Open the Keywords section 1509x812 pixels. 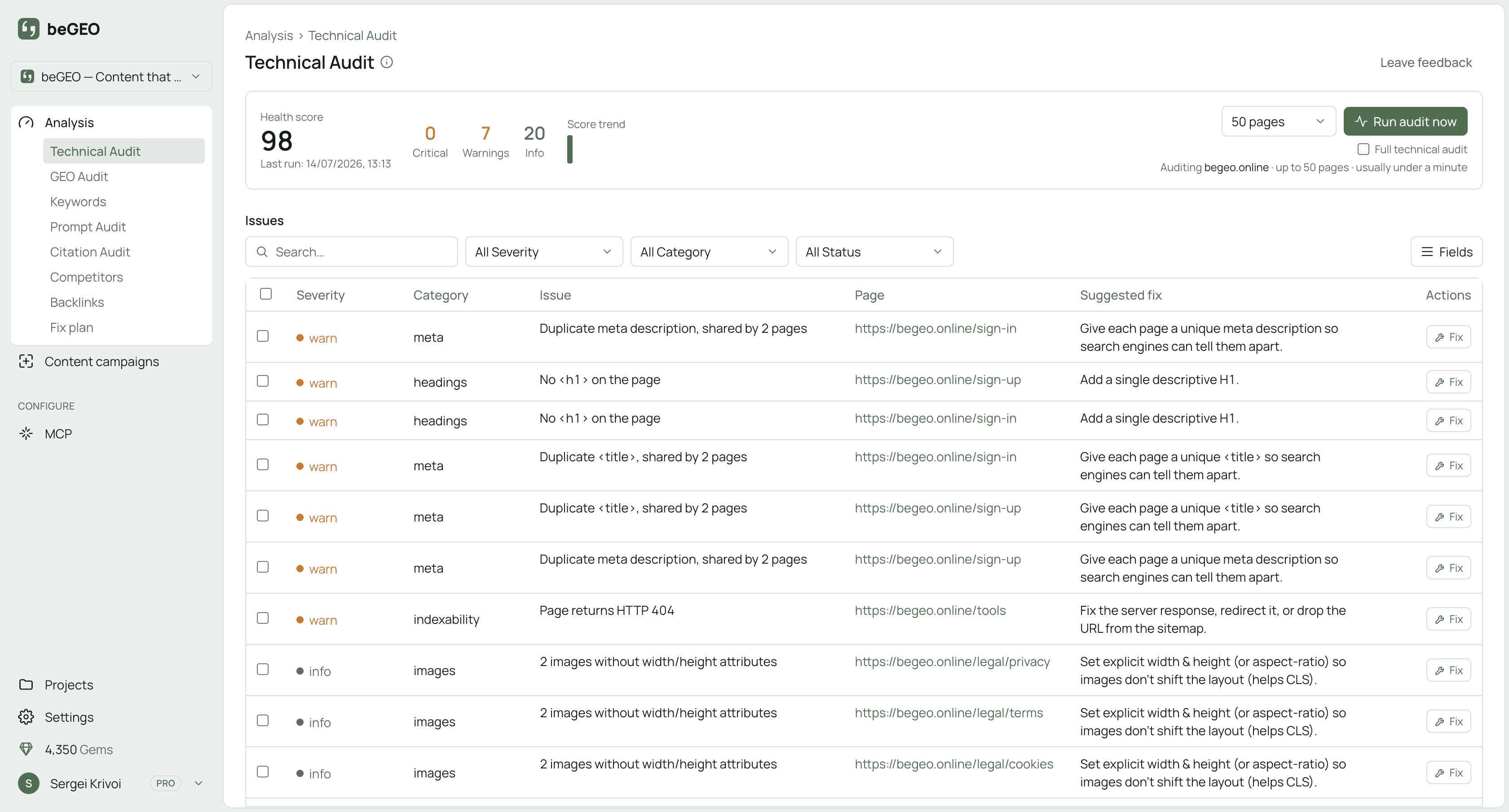(x=78, y=202)
